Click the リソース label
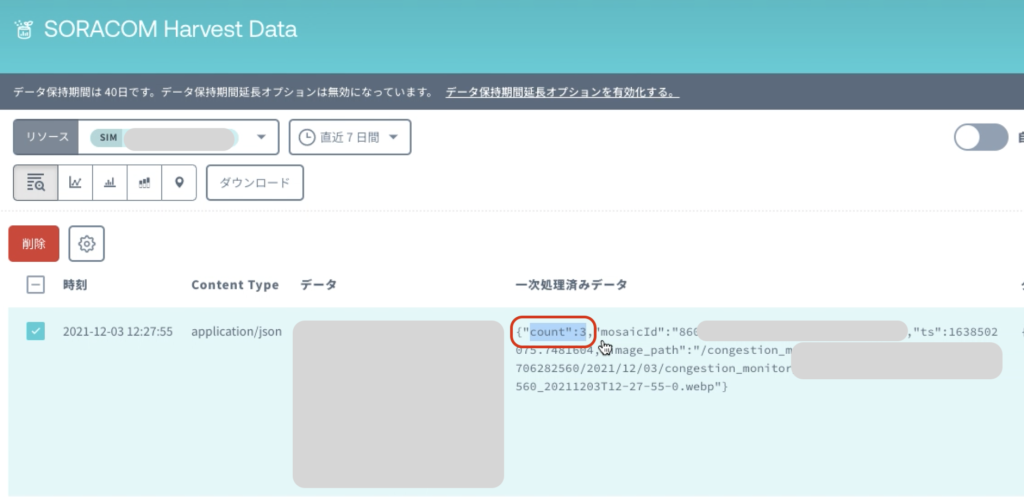 pyautogui.click(x=47, y=137)
